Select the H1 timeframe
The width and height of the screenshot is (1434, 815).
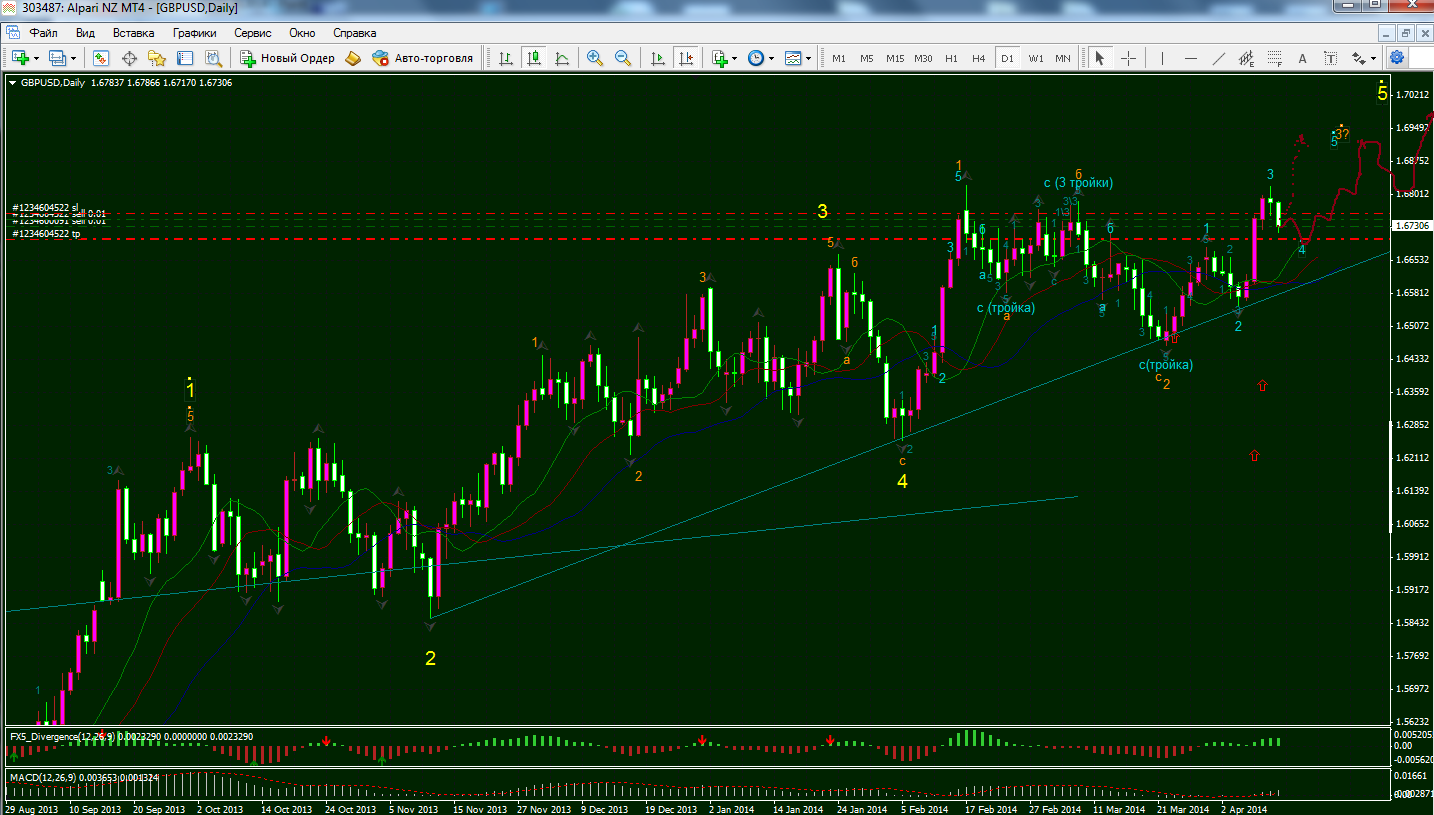click(951, 58)
